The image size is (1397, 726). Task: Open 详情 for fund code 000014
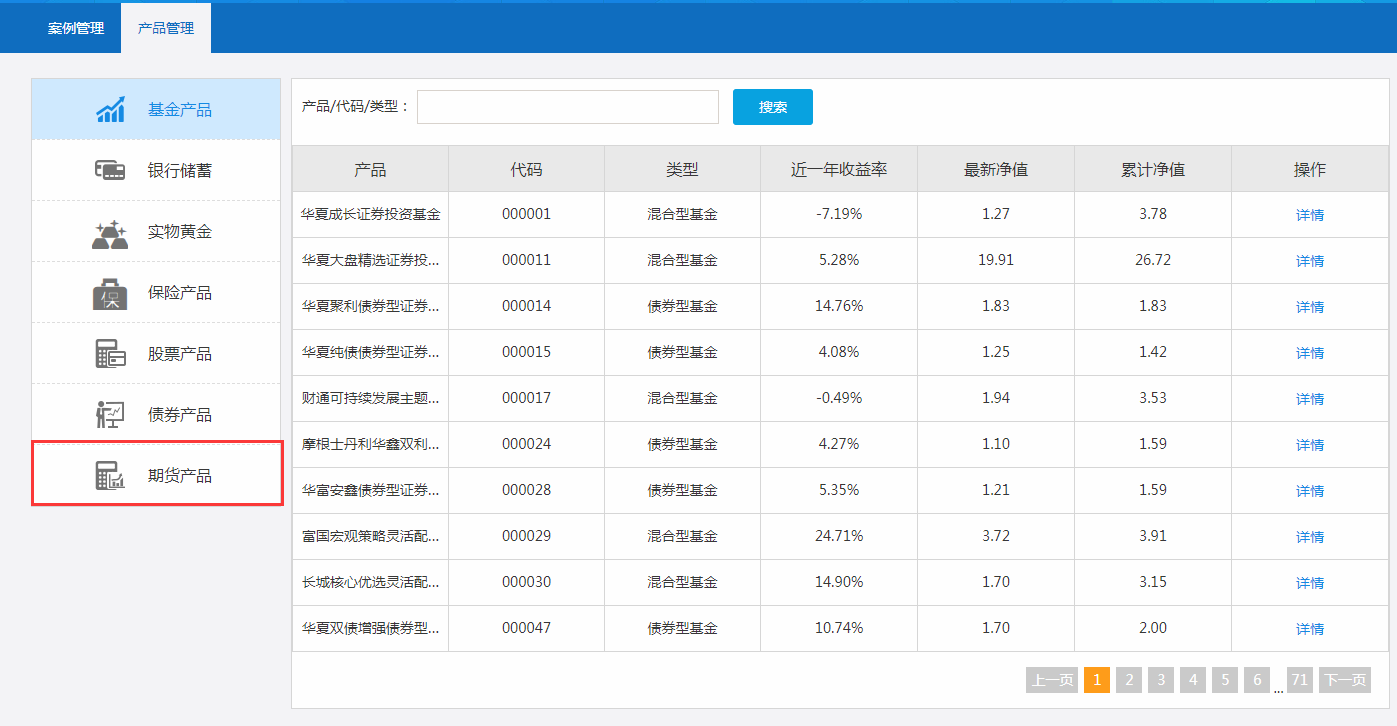click(1309, 307)
